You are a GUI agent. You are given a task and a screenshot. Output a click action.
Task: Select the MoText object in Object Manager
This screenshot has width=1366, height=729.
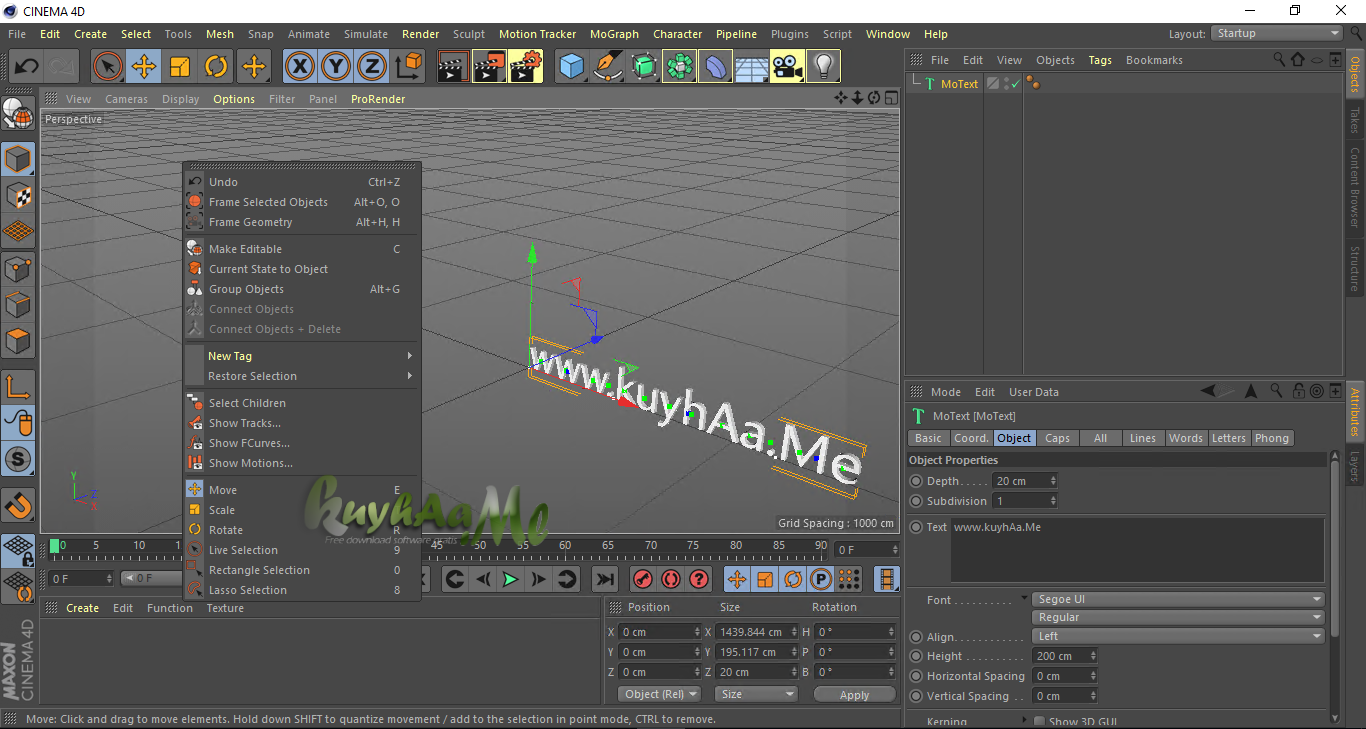[x=959, y=84]
